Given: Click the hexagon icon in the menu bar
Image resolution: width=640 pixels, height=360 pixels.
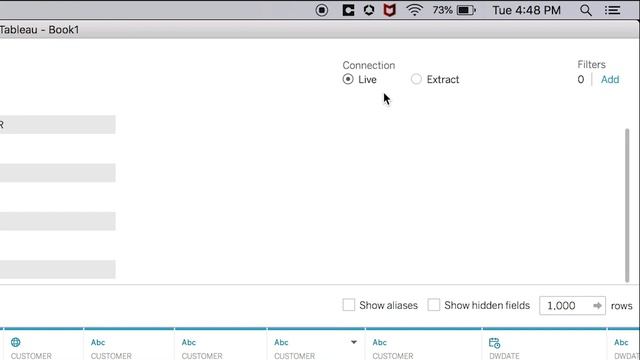Looking at the screenshot, I should tap(369, 10).
